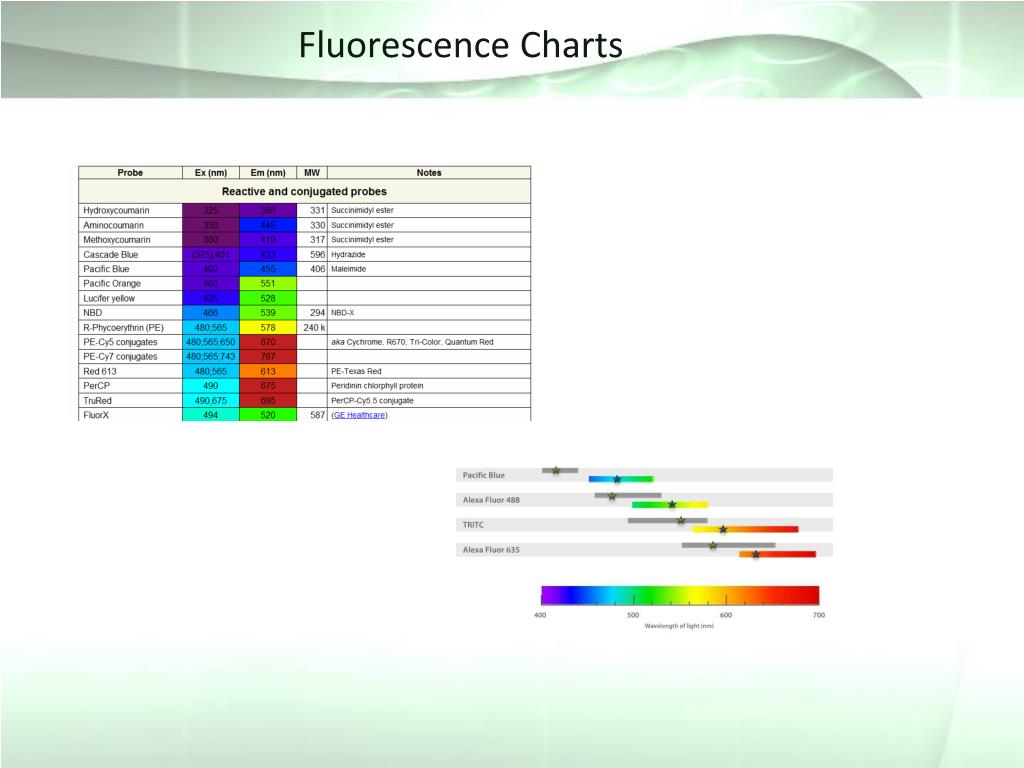Click the green 520 emission cell
The image size is (1024, 768).
pos(268,415)
